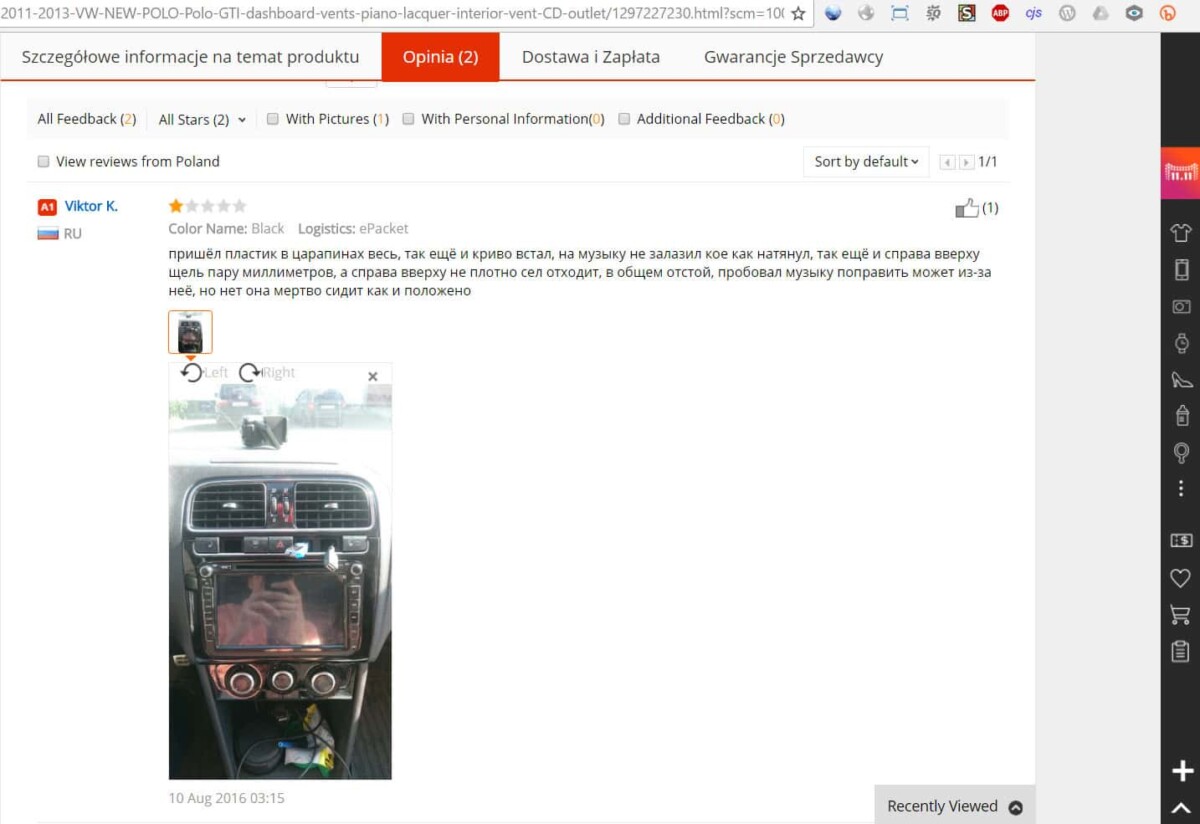
Task: Open the watches category in sidebar
Action: [x=1181, y=343]
